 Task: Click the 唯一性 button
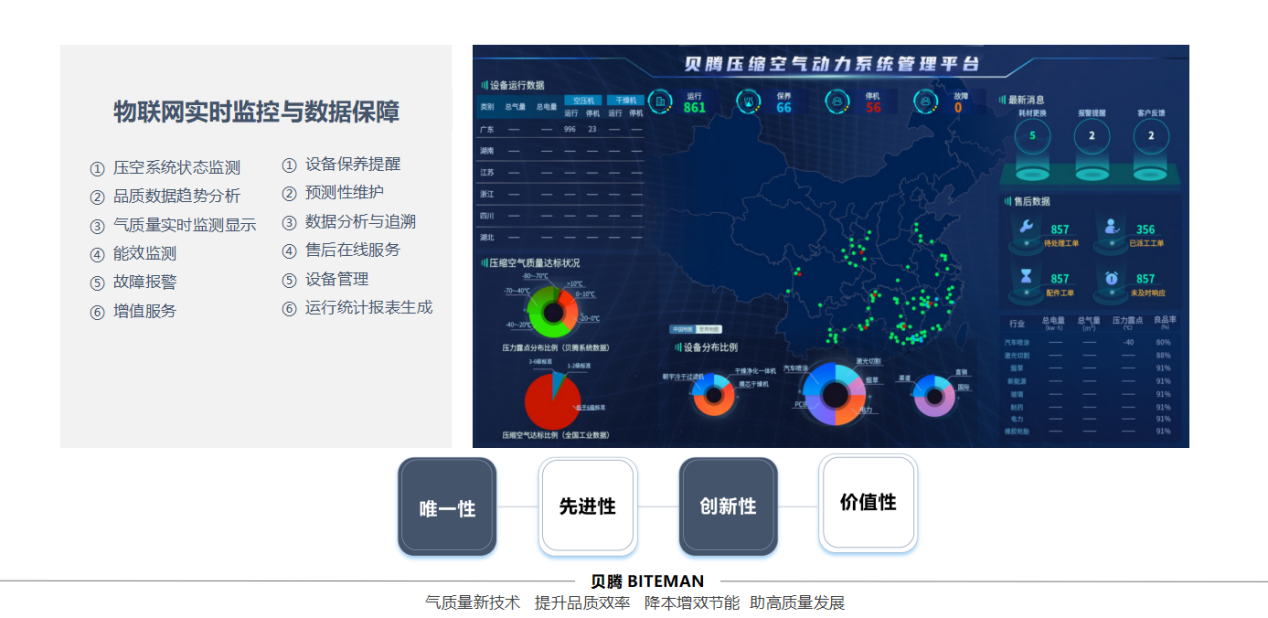(447, 507)
